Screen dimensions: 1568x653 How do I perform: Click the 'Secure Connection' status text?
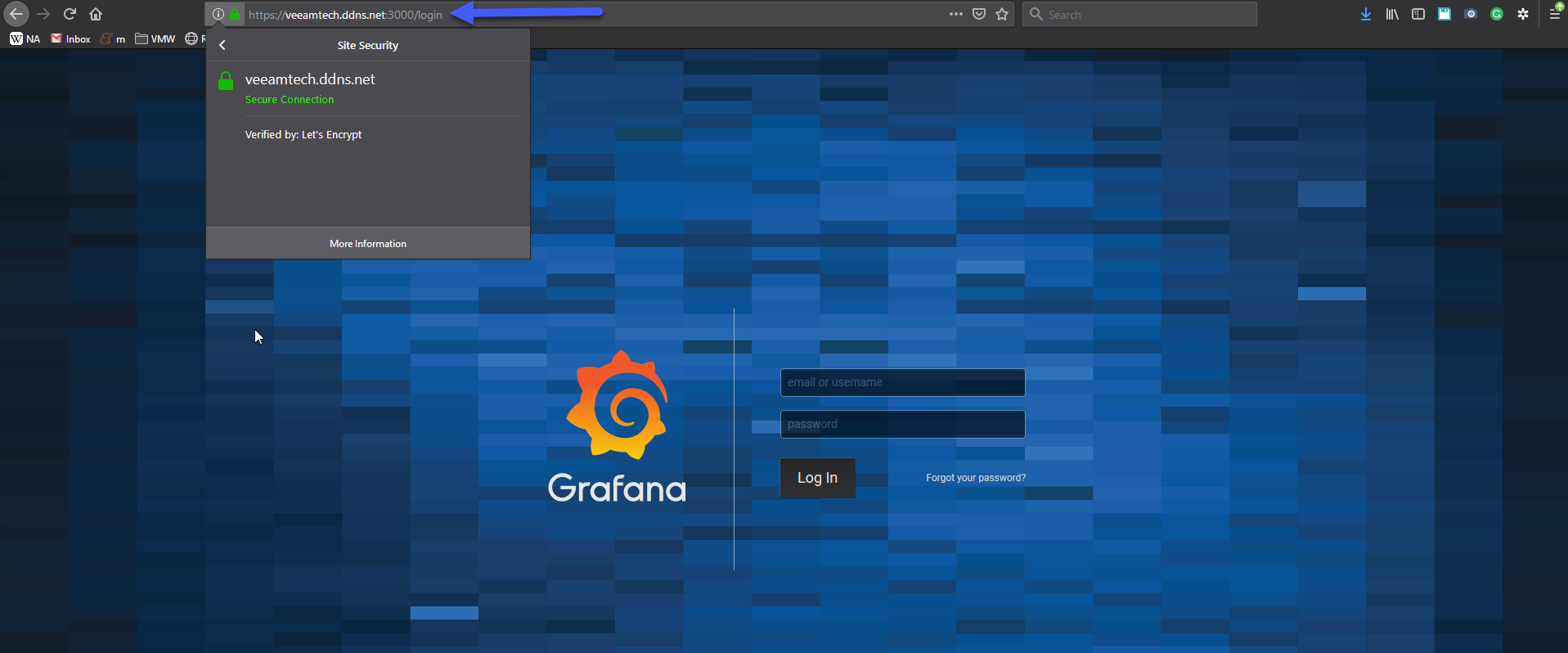pyautogui.click(x=290, y=100)
